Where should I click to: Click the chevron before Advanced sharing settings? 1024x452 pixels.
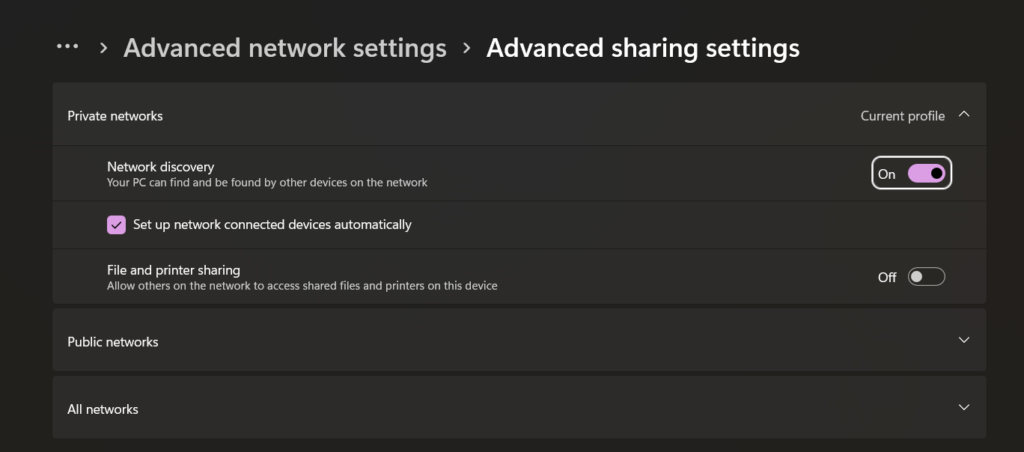[466, 48]
